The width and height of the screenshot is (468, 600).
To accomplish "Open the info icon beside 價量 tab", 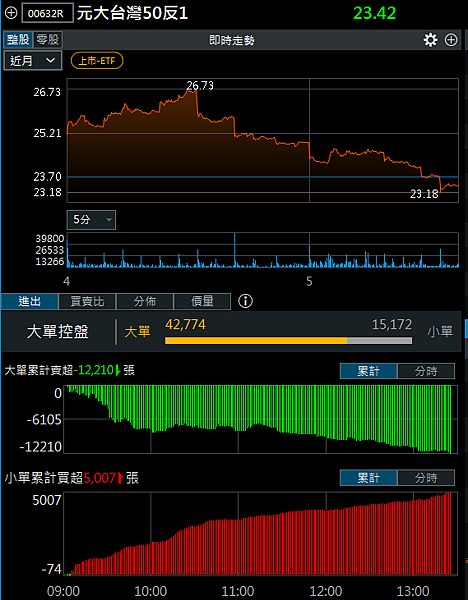I will tap(245, 301).
